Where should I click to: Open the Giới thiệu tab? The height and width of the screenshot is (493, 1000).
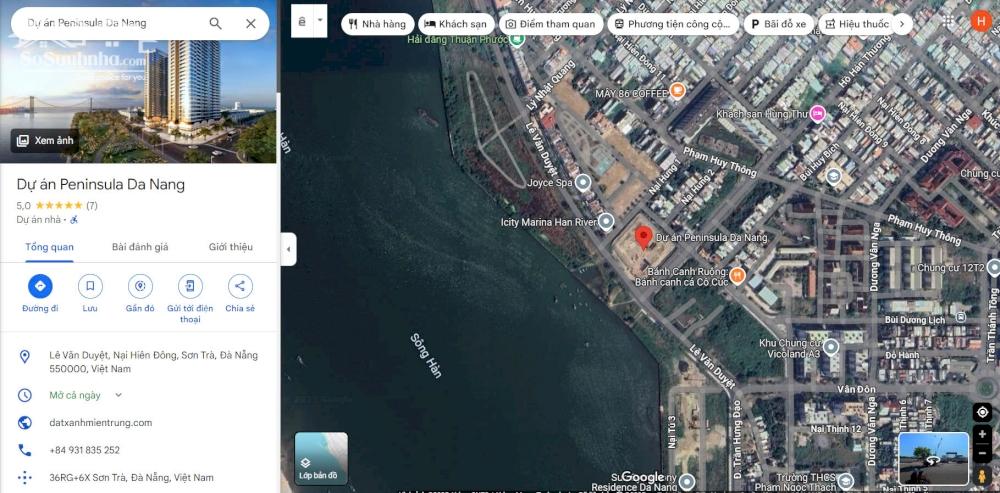pyautogui.click(x=231, y=247)
